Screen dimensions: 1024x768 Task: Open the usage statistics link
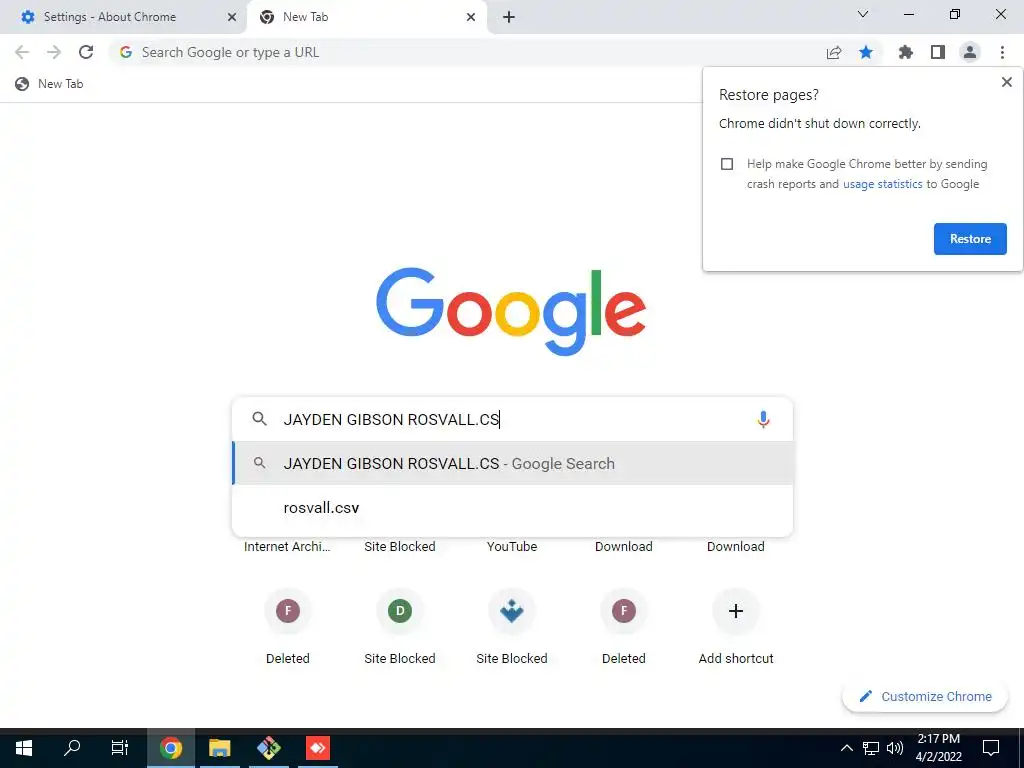pyautogui.click(x=882, y=184)
